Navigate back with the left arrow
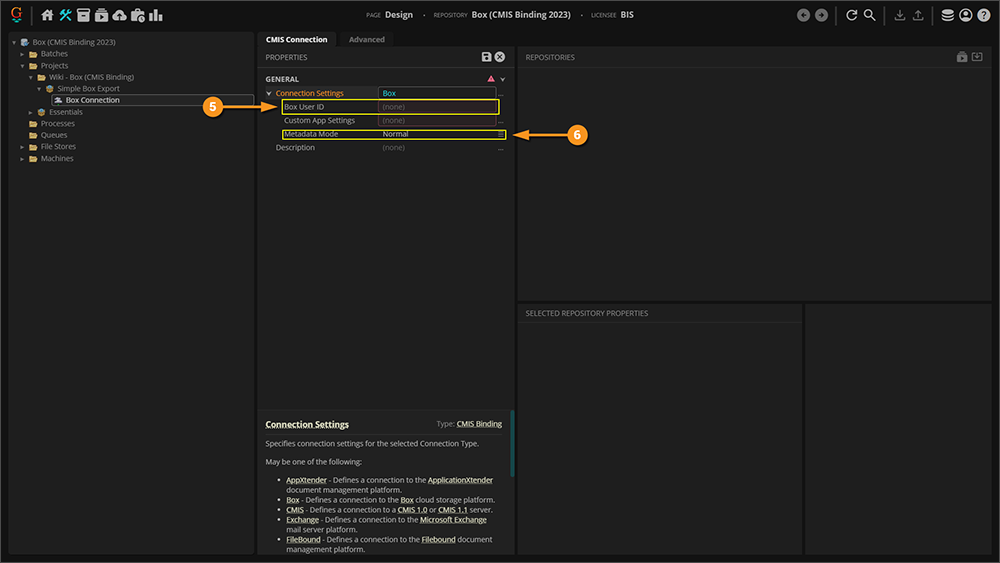Screen dimensions: 1000x563 804,15
